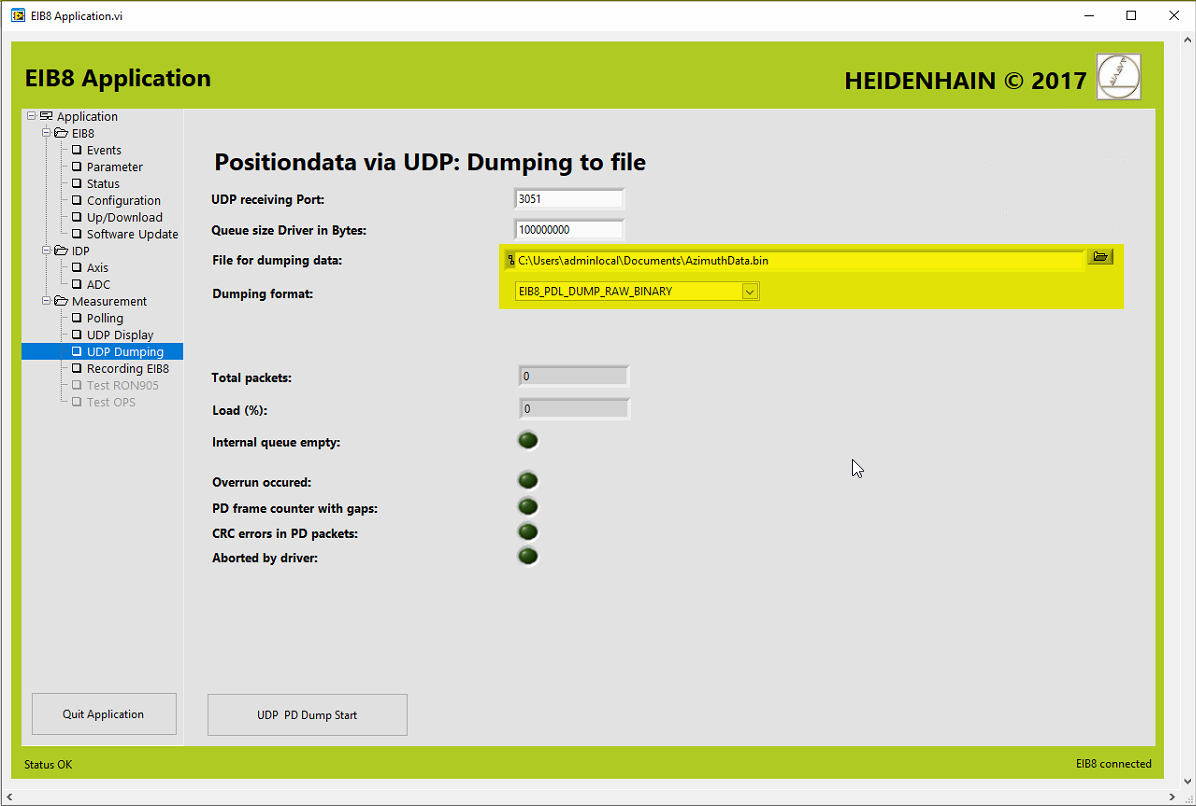Viewport: 1196px width, 806px height.
Task: Click the 'UDP receiving Port:' label
Action: click(268, 200)
